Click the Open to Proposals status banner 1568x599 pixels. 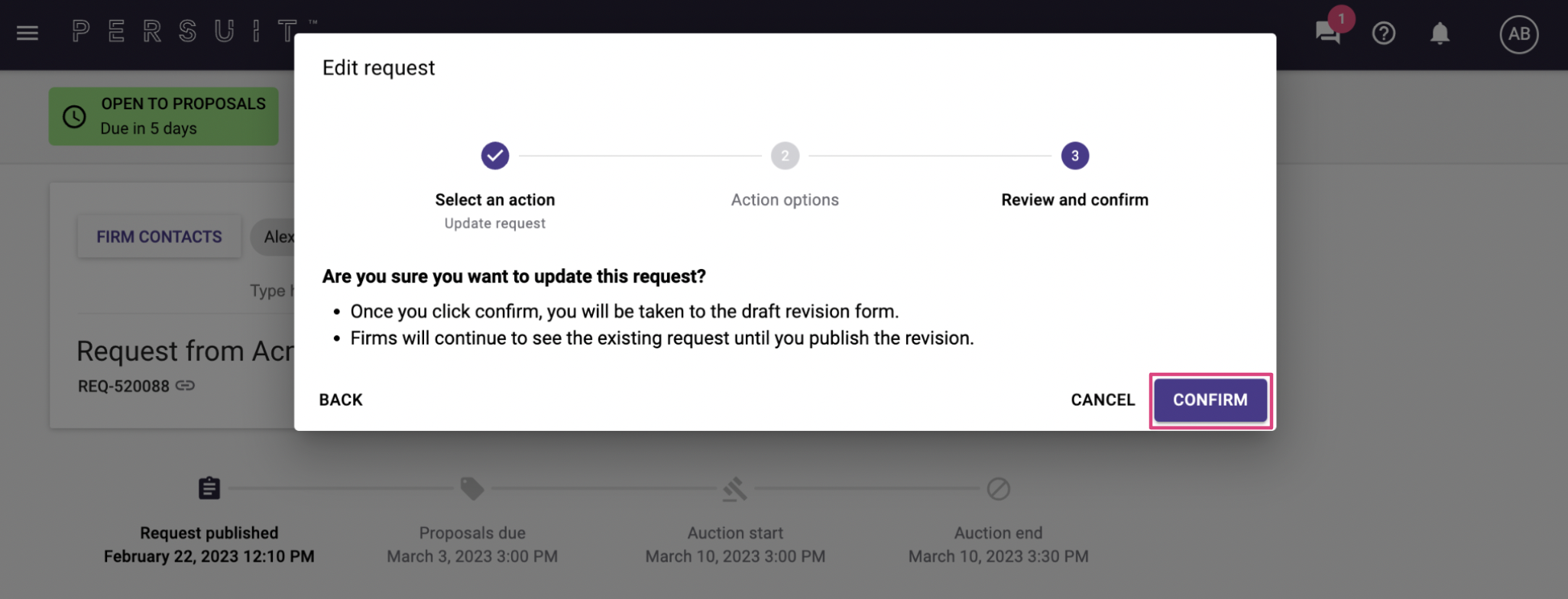164,116
